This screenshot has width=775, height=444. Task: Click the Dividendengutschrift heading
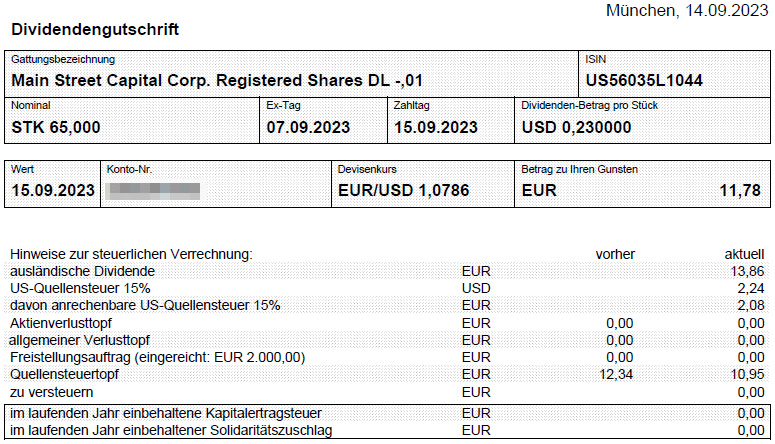pos(94,30)
